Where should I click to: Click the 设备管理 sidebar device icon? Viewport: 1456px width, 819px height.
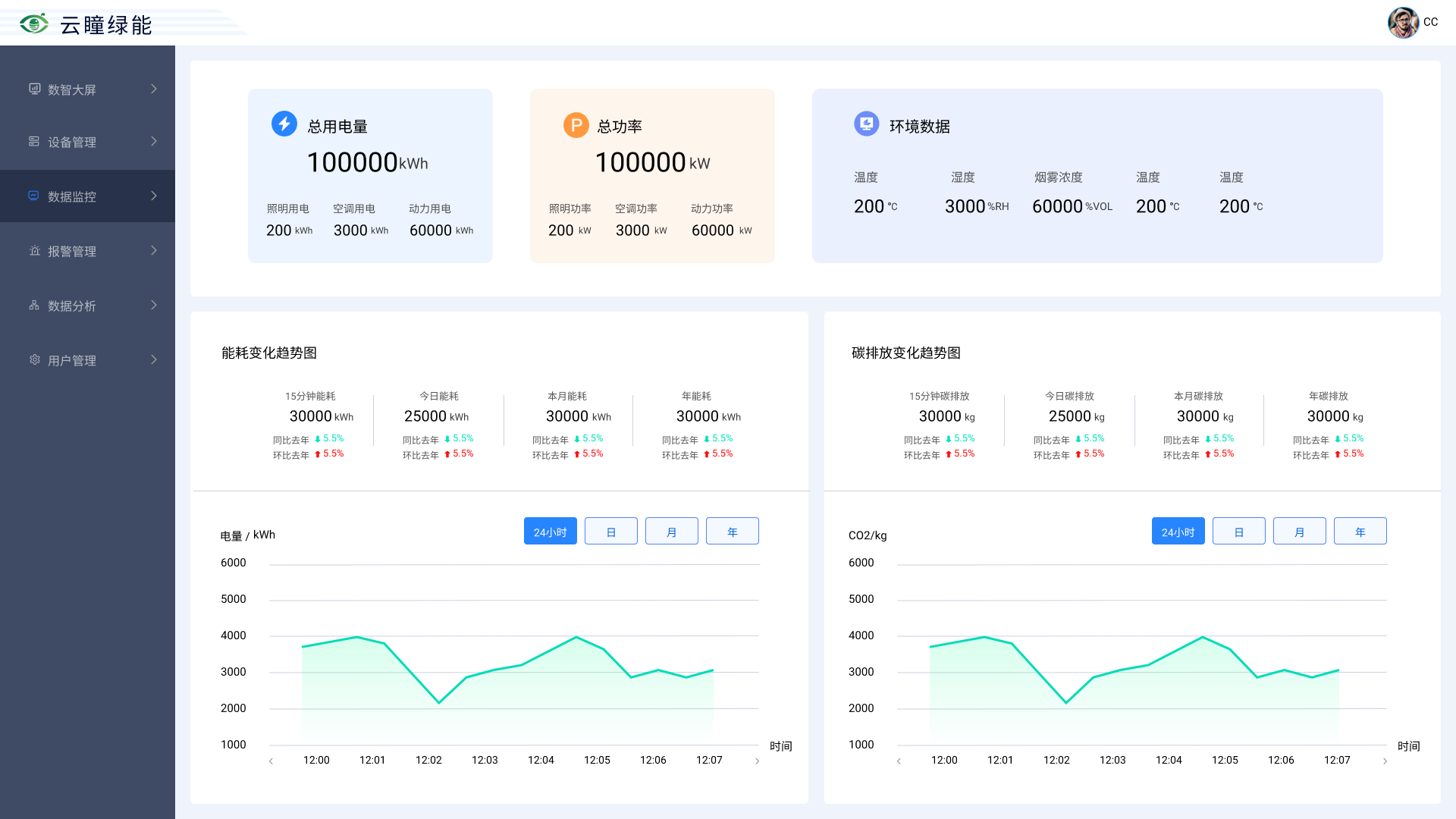coord(34,142)
